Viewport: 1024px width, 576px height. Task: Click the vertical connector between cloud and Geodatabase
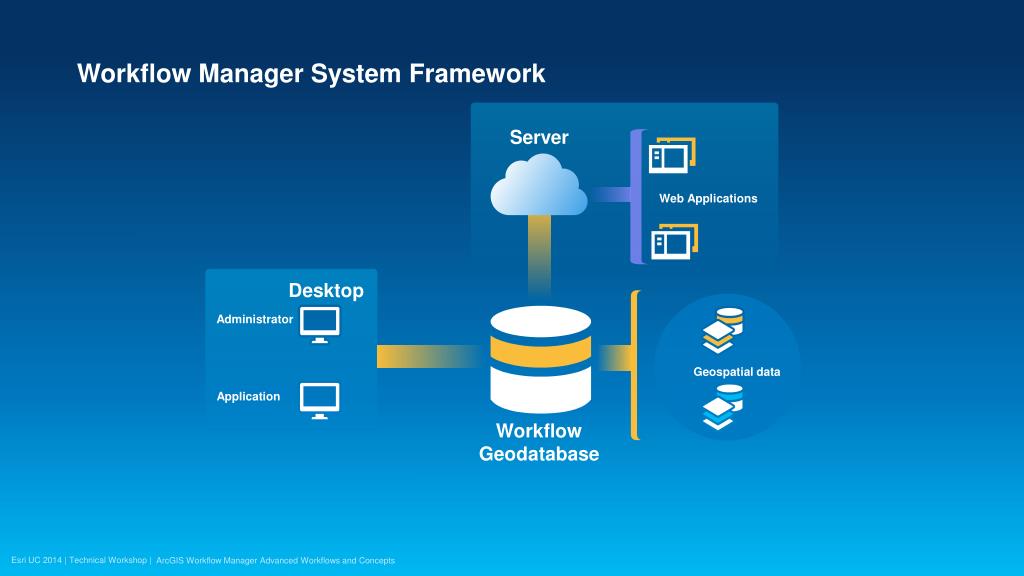coord(539,258)
